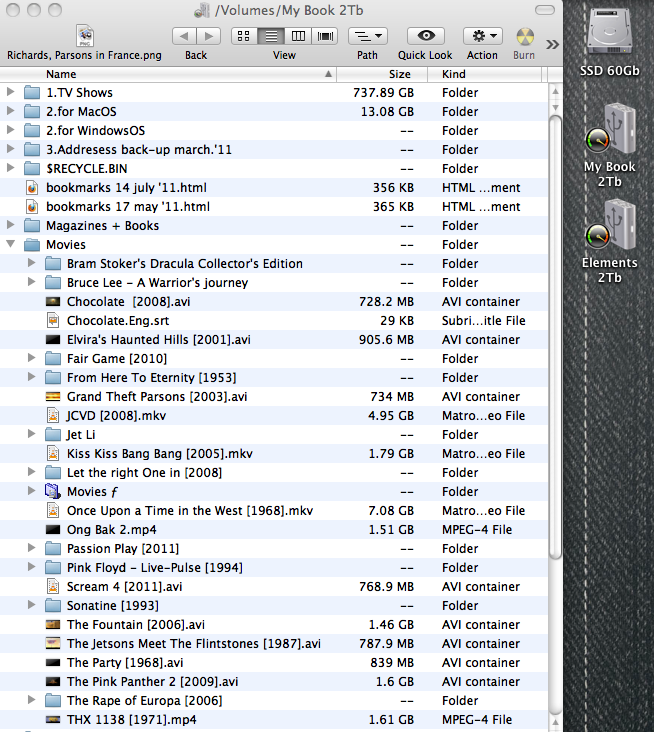Select Passion Play [2011] folder name
The height and width of the screenshot is (732, 654).
click(x=123, y=549)
